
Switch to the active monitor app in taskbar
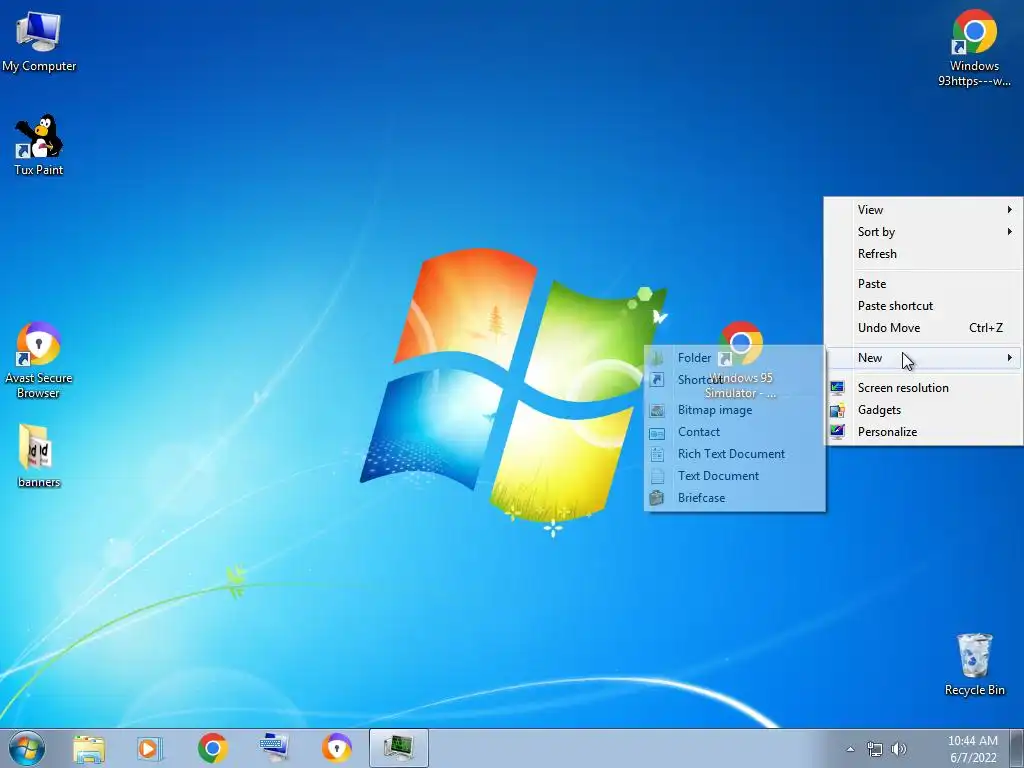click(398, 748)
